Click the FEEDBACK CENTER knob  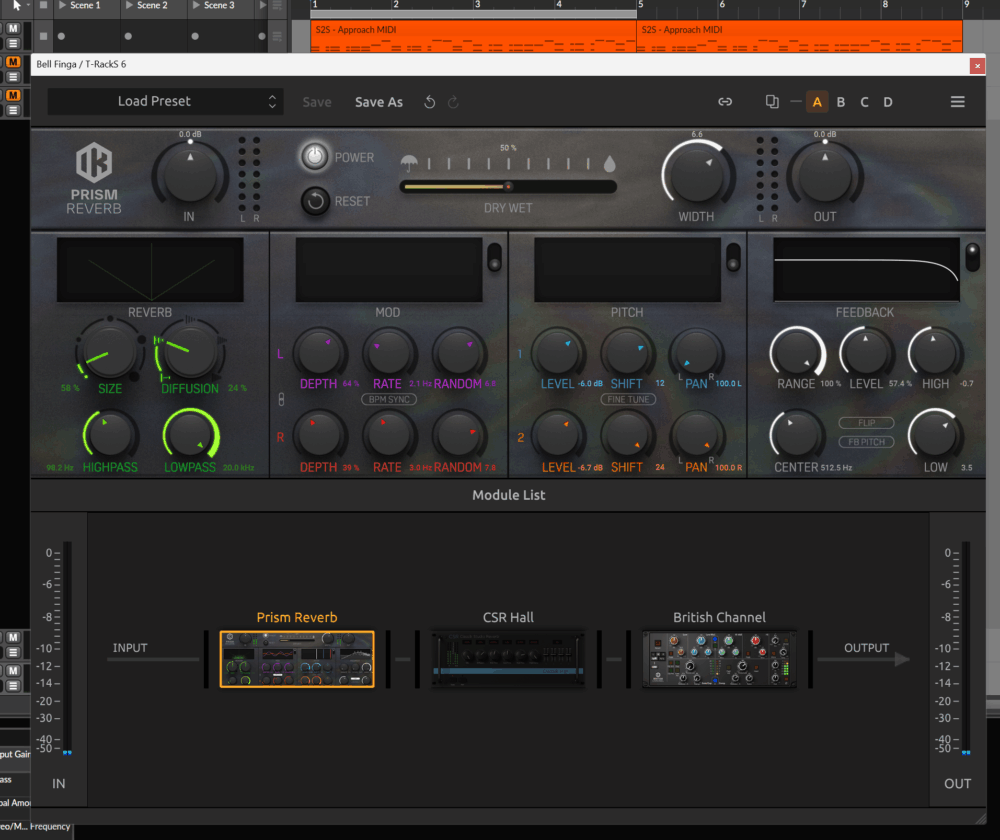pyautogui.click(x=797, y=436)
